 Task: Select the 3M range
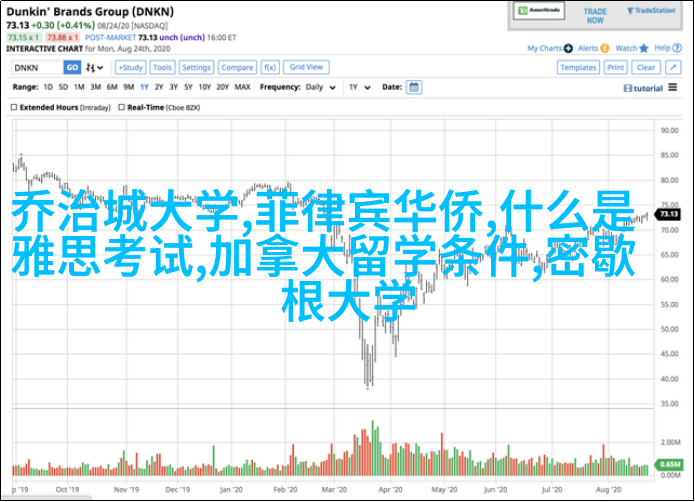tap(95, 87)
